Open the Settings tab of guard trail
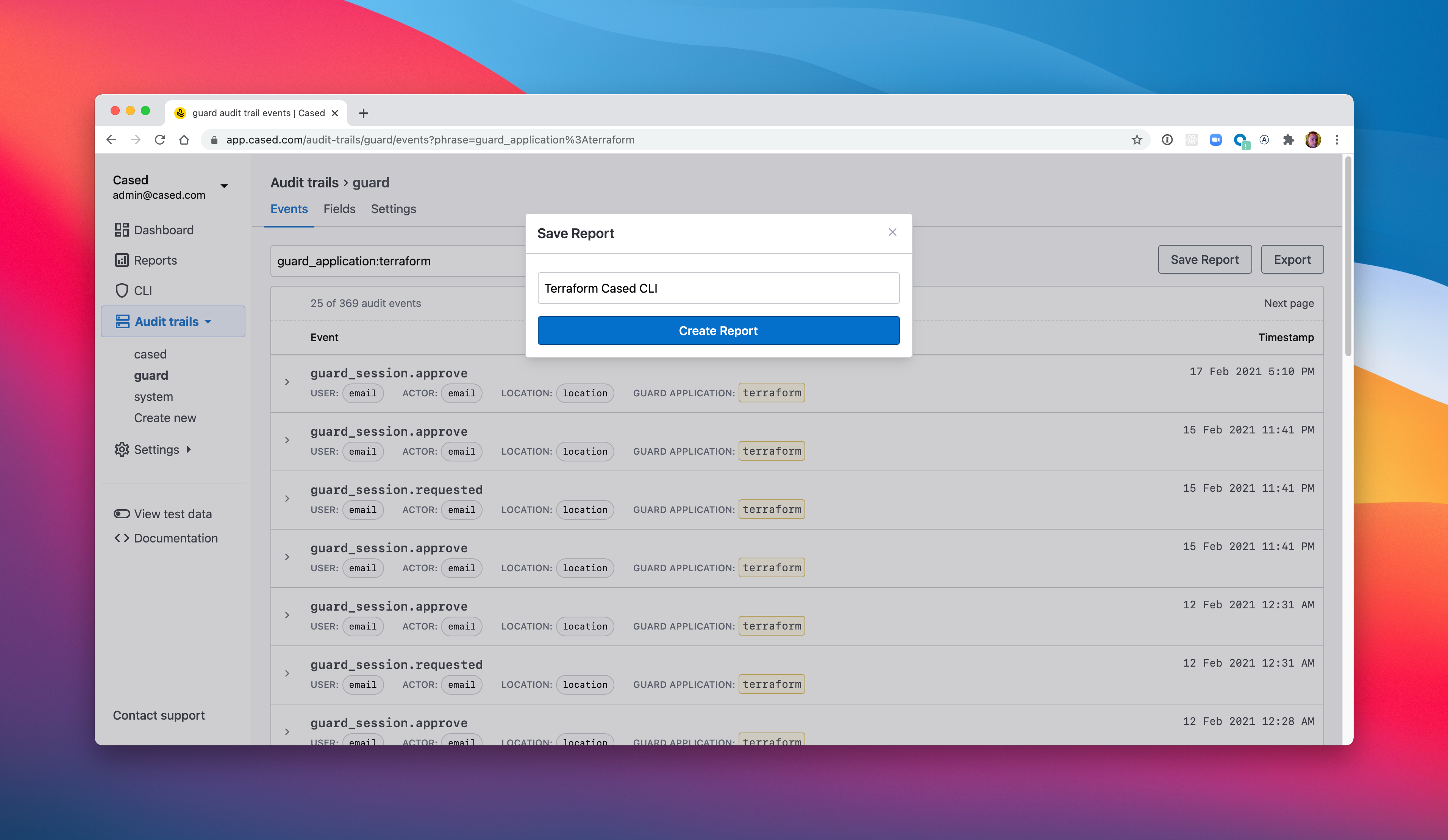 [x=393, y=209]
